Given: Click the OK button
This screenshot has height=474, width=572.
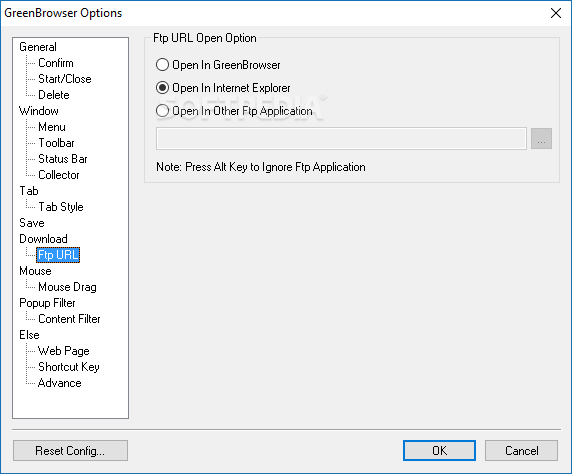Looking at the screenshot, I should tap(439, 451).
